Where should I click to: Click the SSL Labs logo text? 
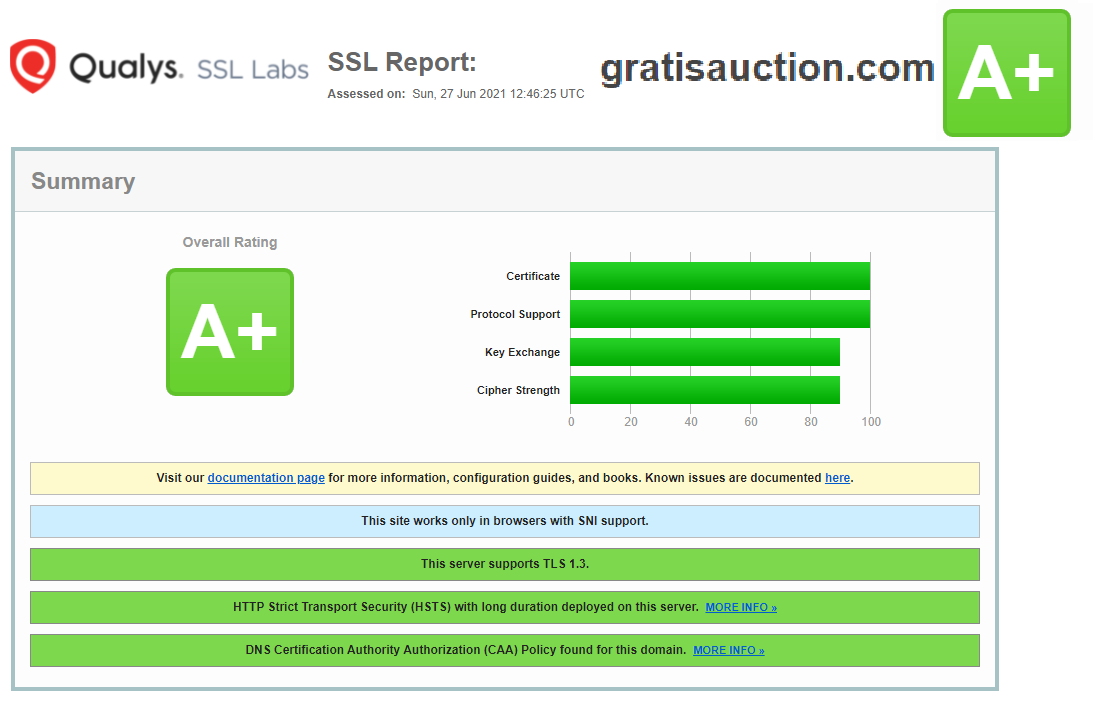coord(252,70)
